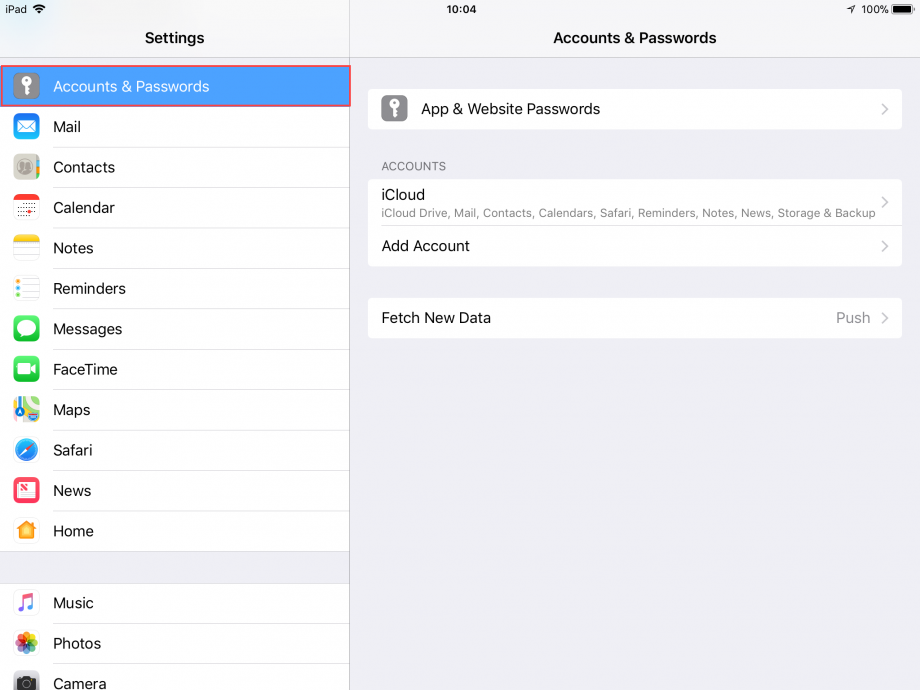Tap the Home house icon

coord(27,531)
